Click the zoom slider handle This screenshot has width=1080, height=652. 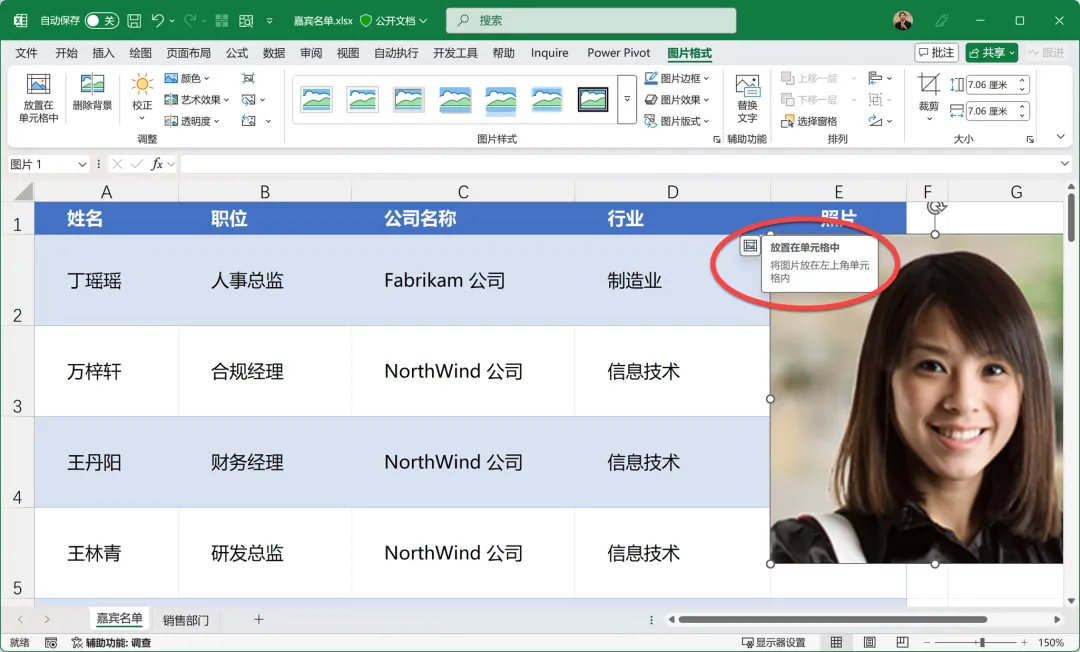tap(982, 642)
